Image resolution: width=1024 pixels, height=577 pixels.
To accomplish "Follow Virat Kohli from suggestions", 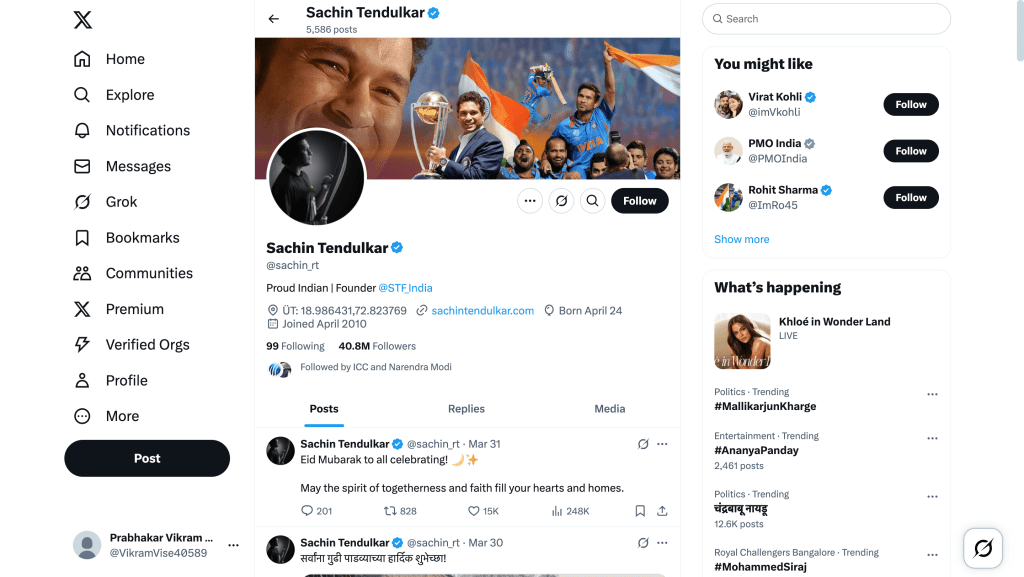I will pyautogui.click(x=911, y=104).
